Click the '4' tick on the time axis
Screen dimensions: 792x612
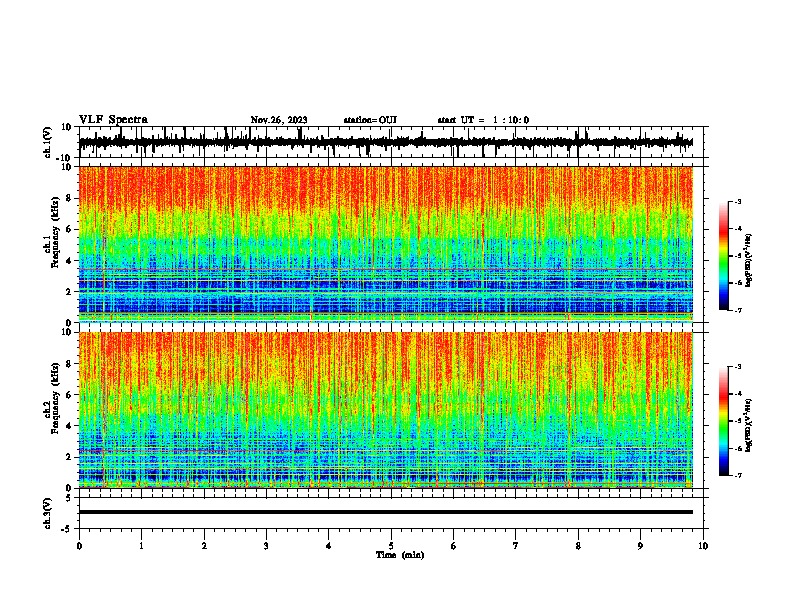tap(329, 546)
